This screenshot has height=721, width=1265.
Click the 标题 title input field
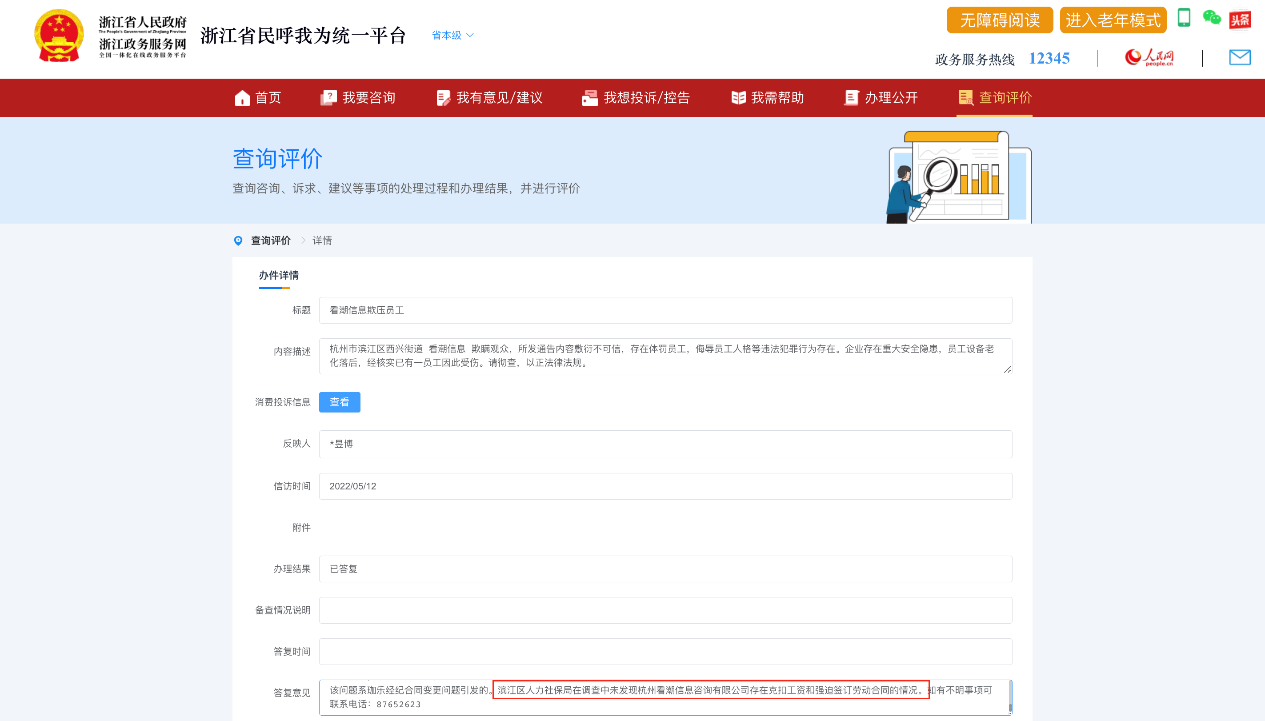click(664, 310)
